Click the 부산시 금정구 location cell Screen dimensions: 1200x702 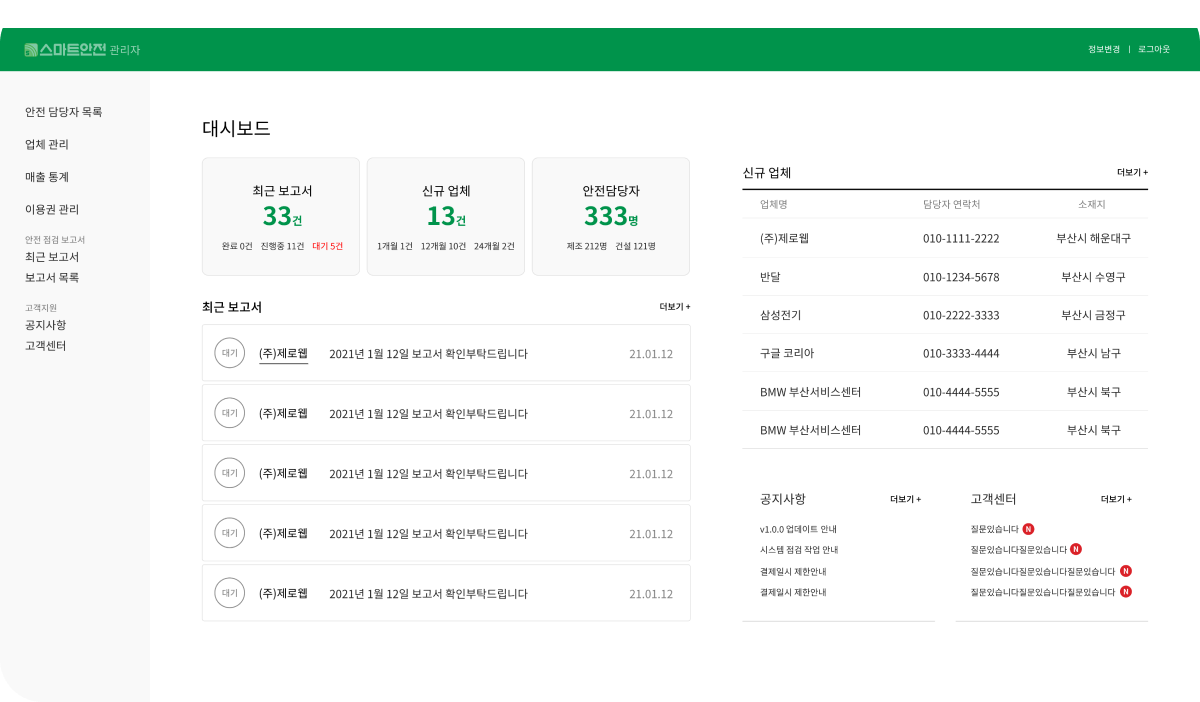tap(1094, 315)
